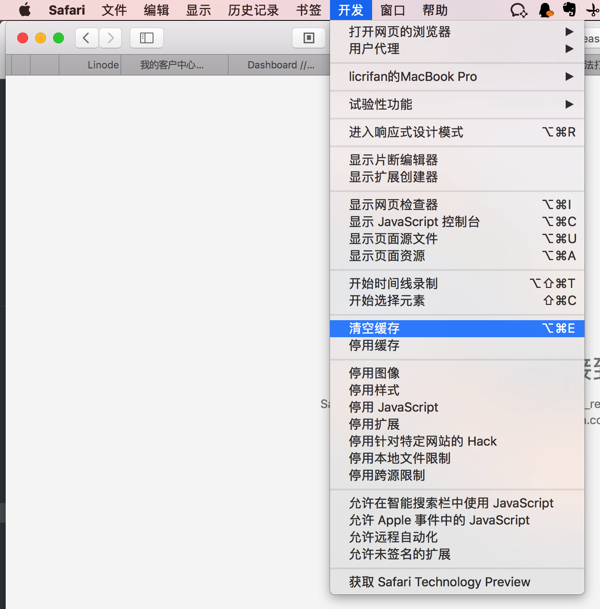Image resolution: width=600 pixels, height=609 pixels.
Task: Open the QQ penguin icon in the menu bar
Action: coord(546,10)
